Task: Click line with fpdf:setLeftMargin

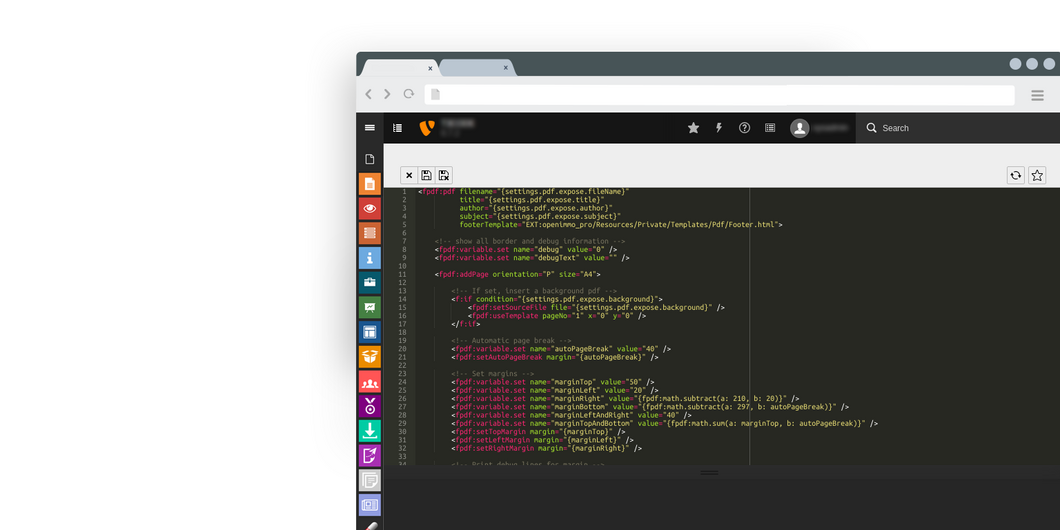Action: tap(543, 440)
